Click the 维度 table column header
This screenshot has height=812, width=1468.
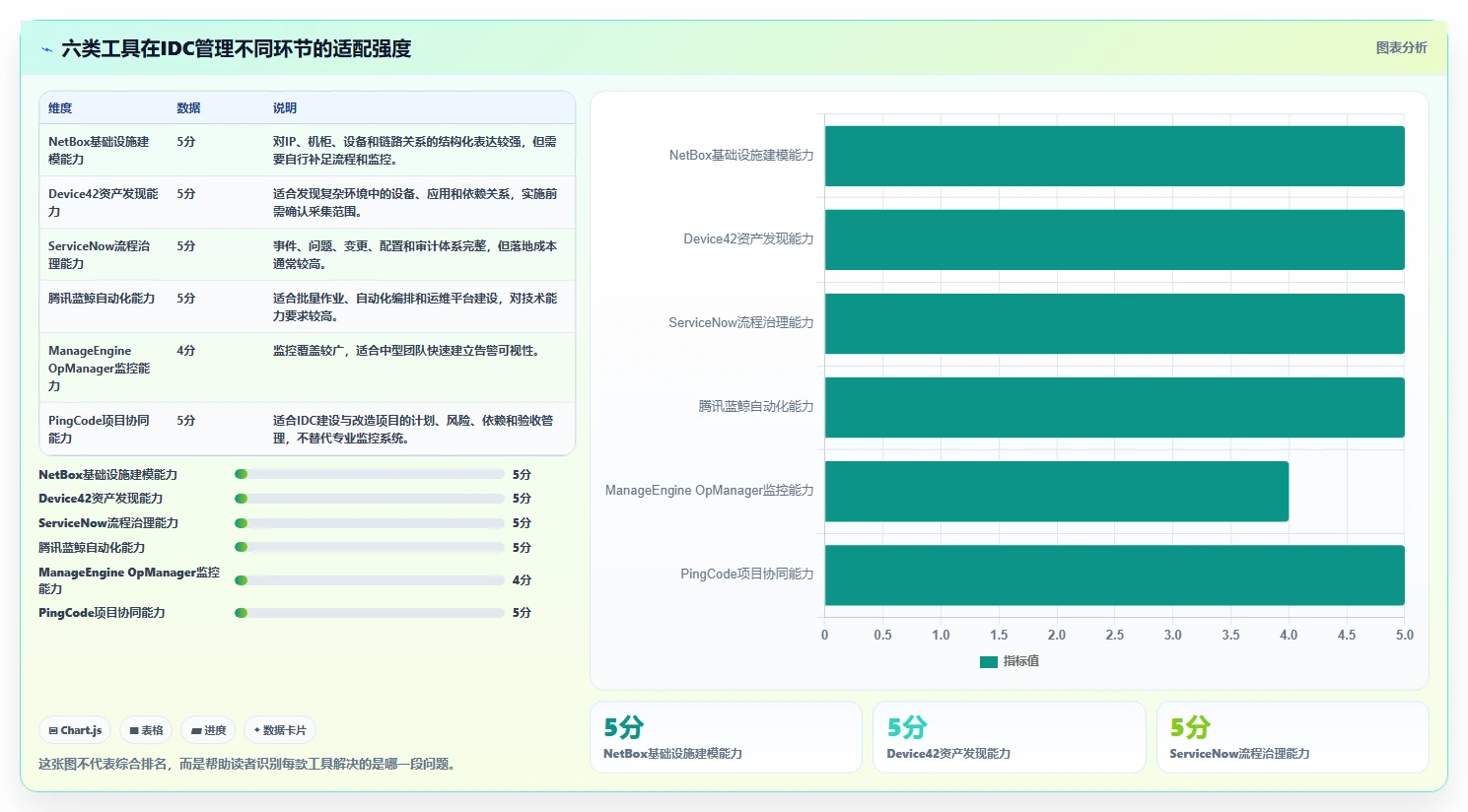60,108
